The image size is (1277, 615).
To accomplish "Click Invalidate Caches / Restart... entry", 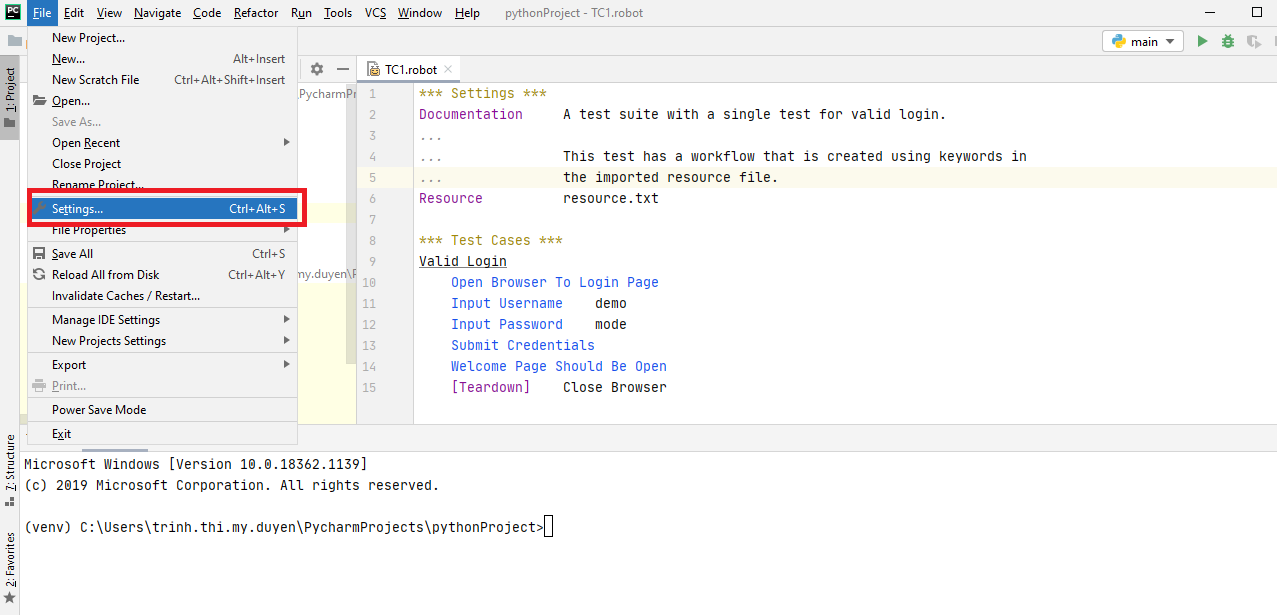I will click(x=126, y=296).
